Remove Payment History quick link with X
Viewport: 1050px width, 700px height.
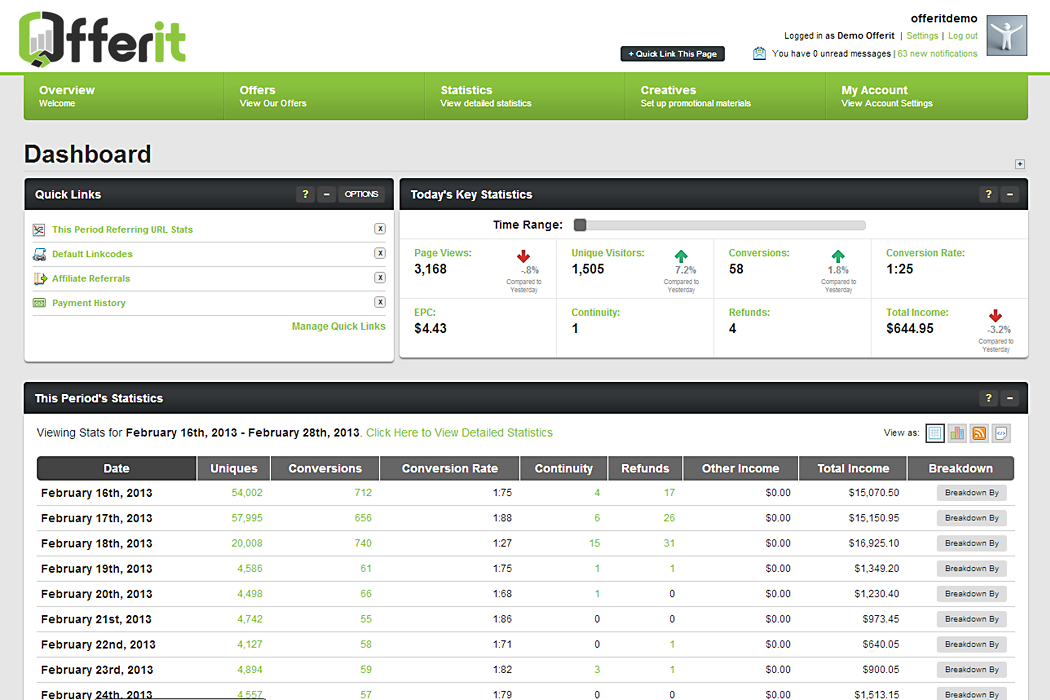(x=380, y=302)
